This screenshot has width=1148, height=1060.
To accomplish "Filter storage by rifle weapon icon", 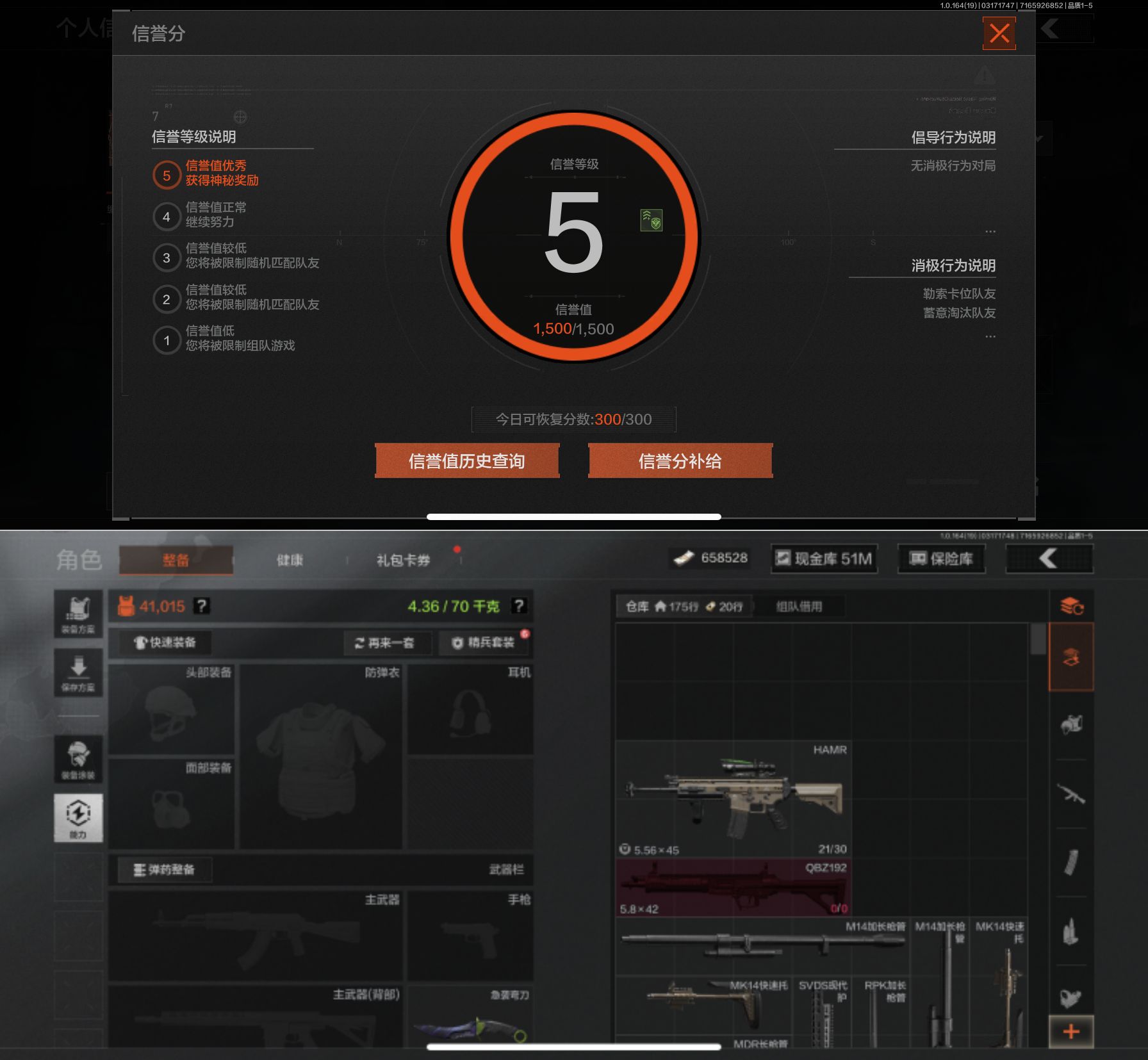I will [1070, 794].
